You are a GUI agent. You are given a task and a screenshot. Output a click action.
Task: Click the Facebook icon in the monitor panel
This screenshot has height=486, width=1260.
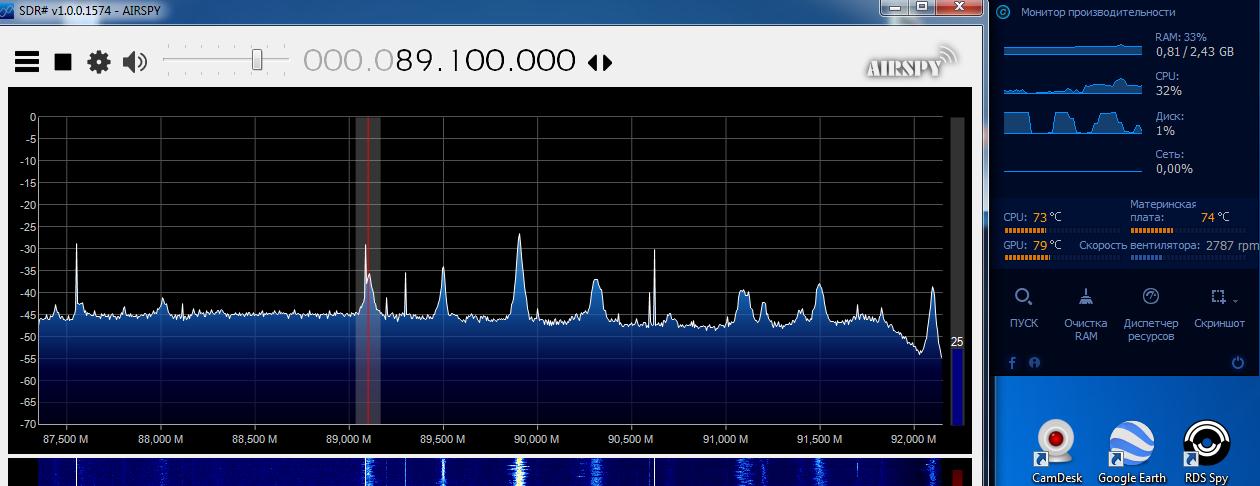tap(1012, 362)
